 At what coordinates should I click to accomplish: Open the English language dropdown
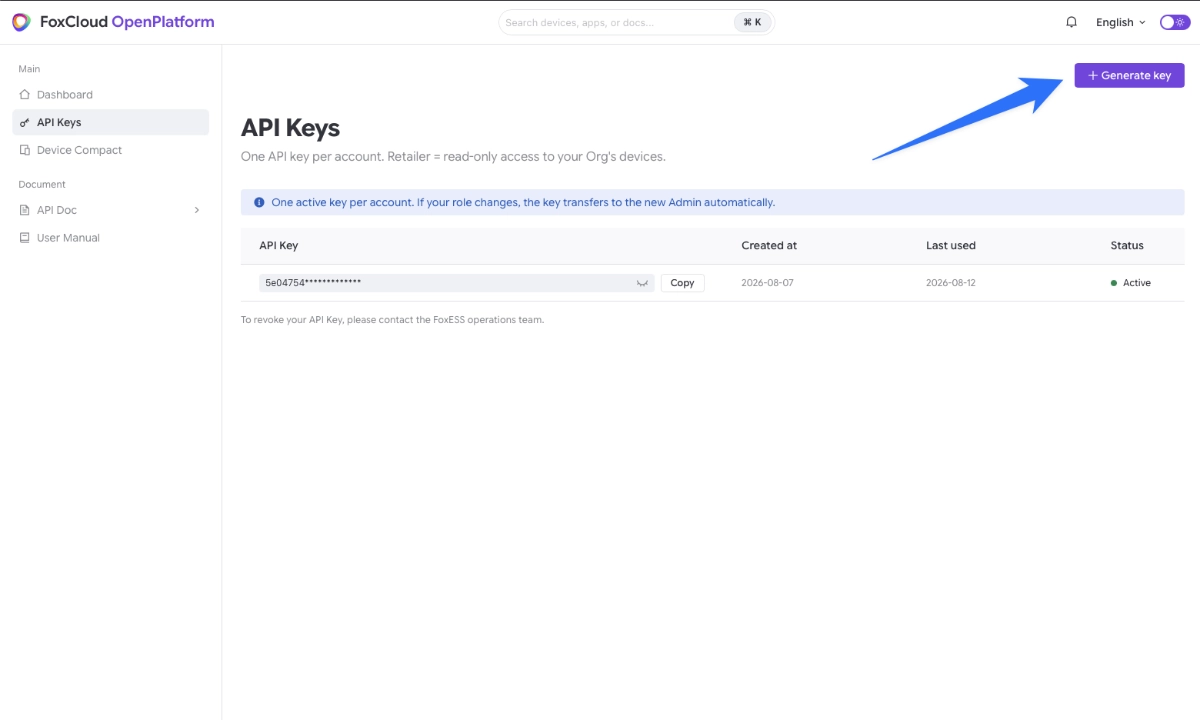pyautogui.click(x=1120, y=22)
